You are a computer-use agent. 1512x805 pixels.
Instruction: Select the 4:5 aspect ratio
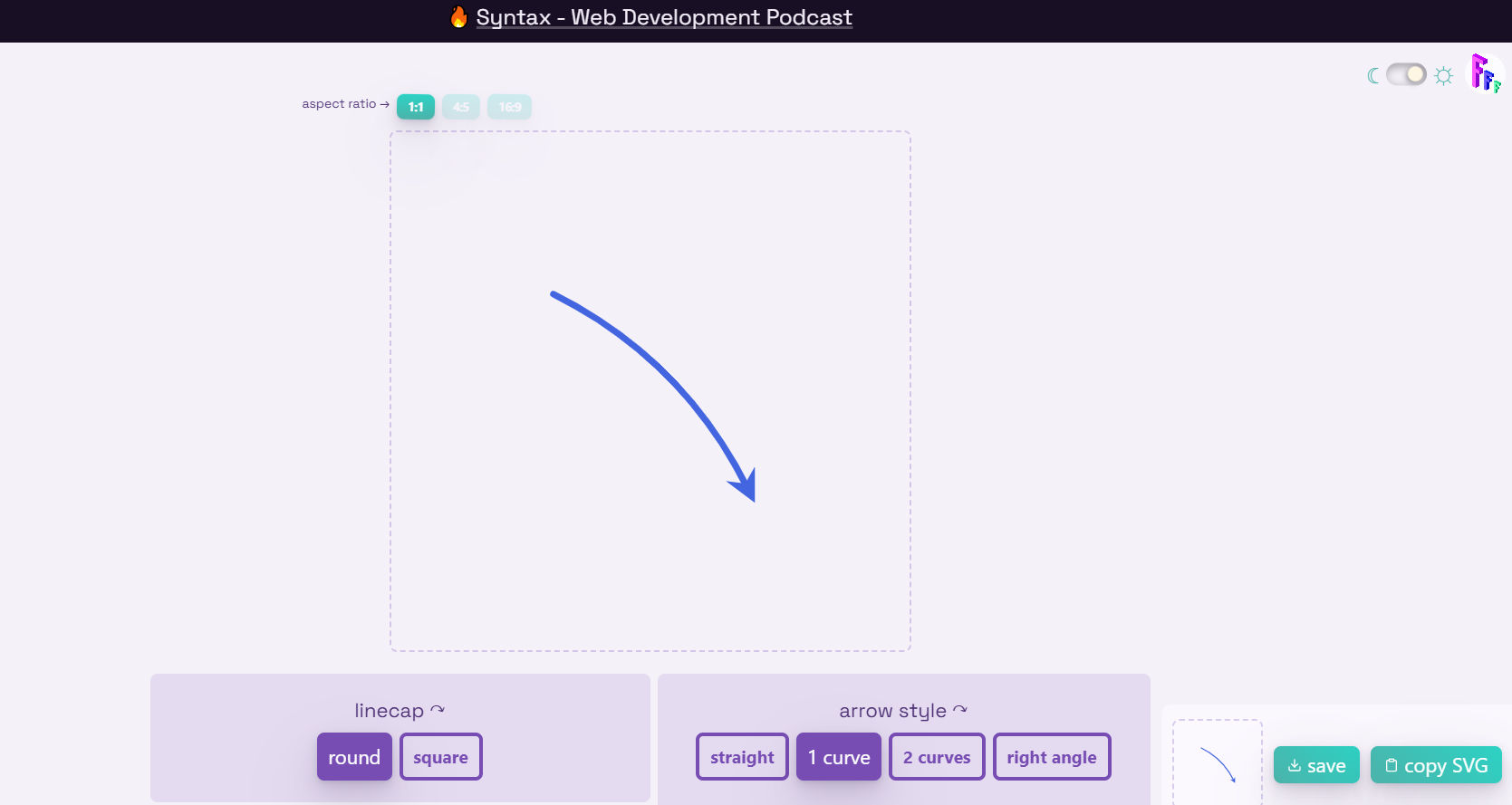(x=461, y=107)
